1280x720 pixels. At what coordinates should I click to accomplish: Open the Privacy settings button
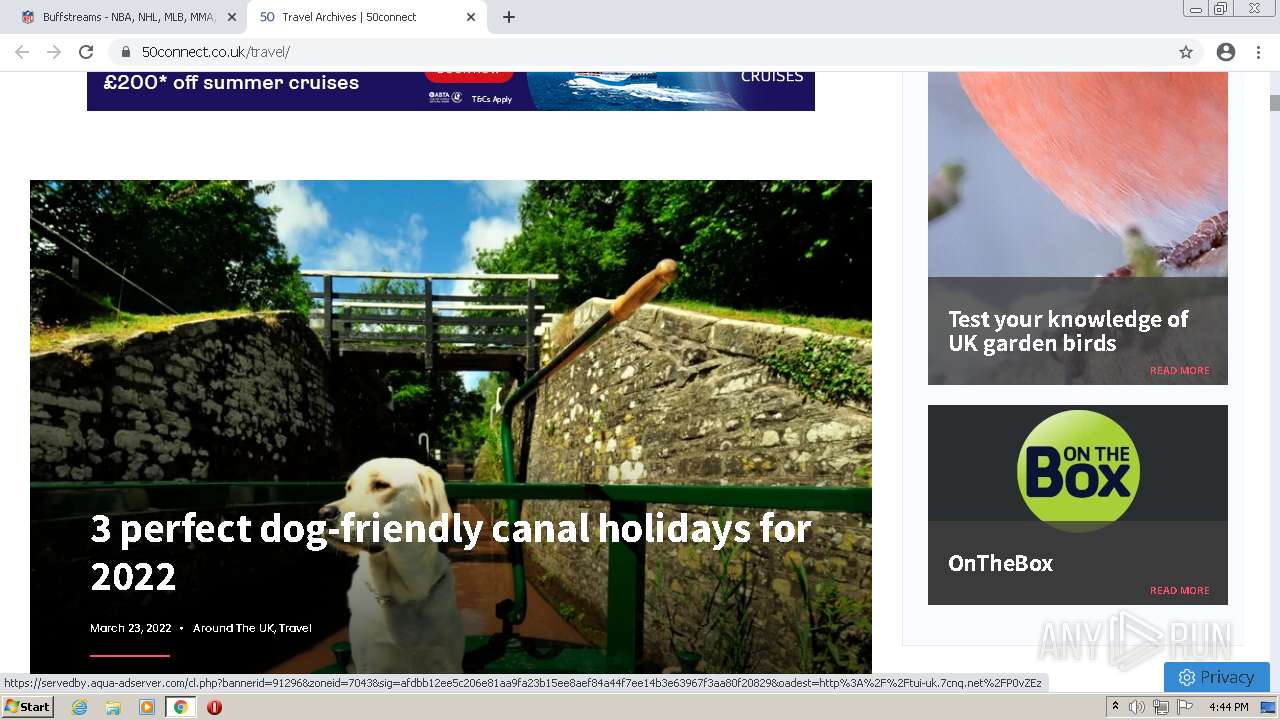1216,677
